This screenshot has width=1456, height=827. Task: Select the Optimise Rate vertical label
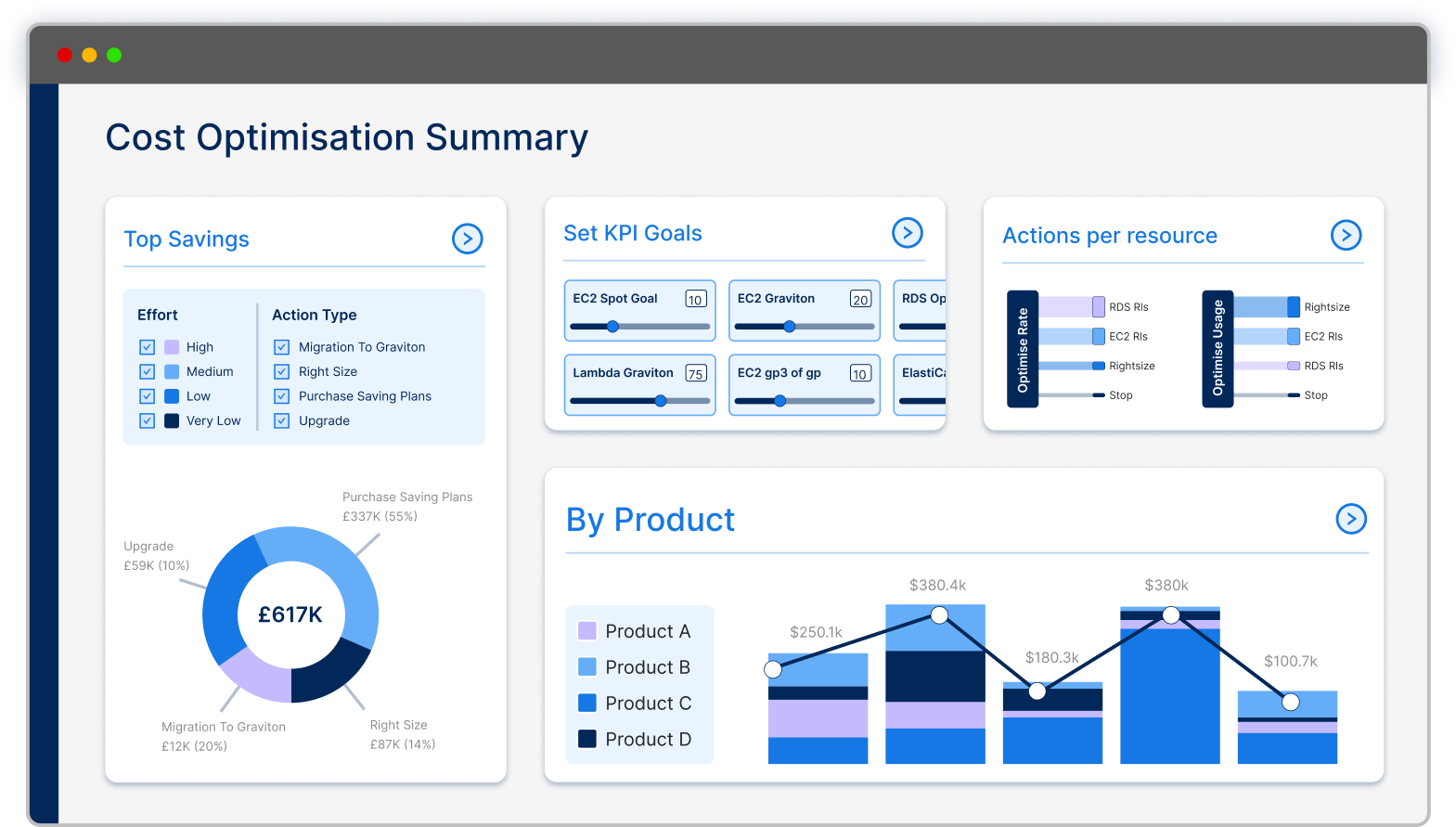coord(1023,349)
